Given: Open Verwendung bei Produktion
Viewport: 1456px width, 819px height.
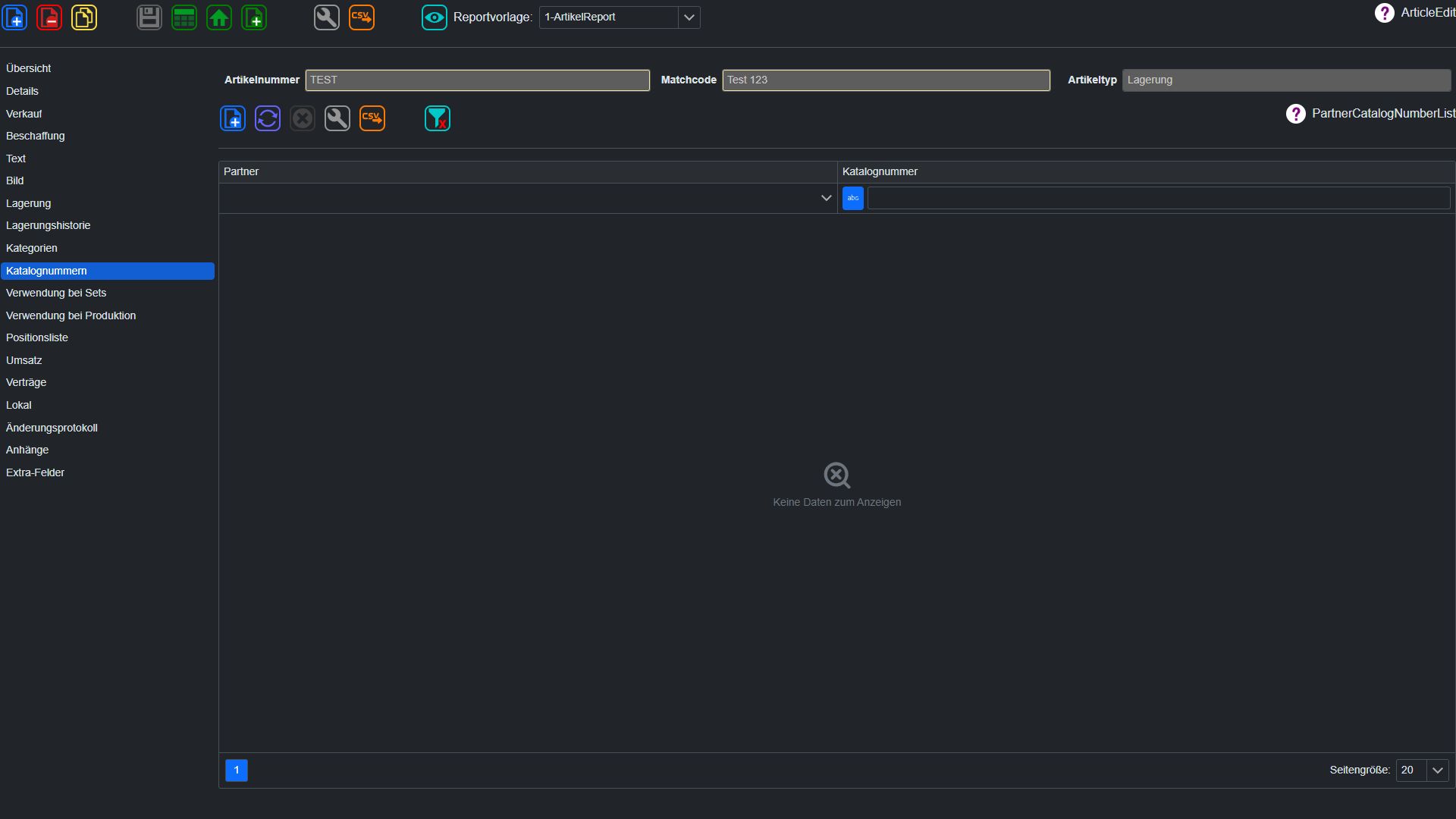Looking at the screenshot, I should (108, 315).
